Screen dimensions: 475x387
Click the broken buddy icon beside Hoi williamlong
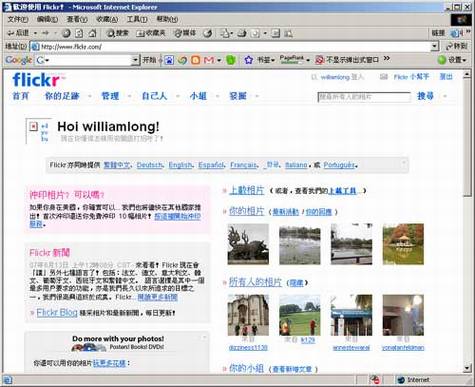[33, 126]
